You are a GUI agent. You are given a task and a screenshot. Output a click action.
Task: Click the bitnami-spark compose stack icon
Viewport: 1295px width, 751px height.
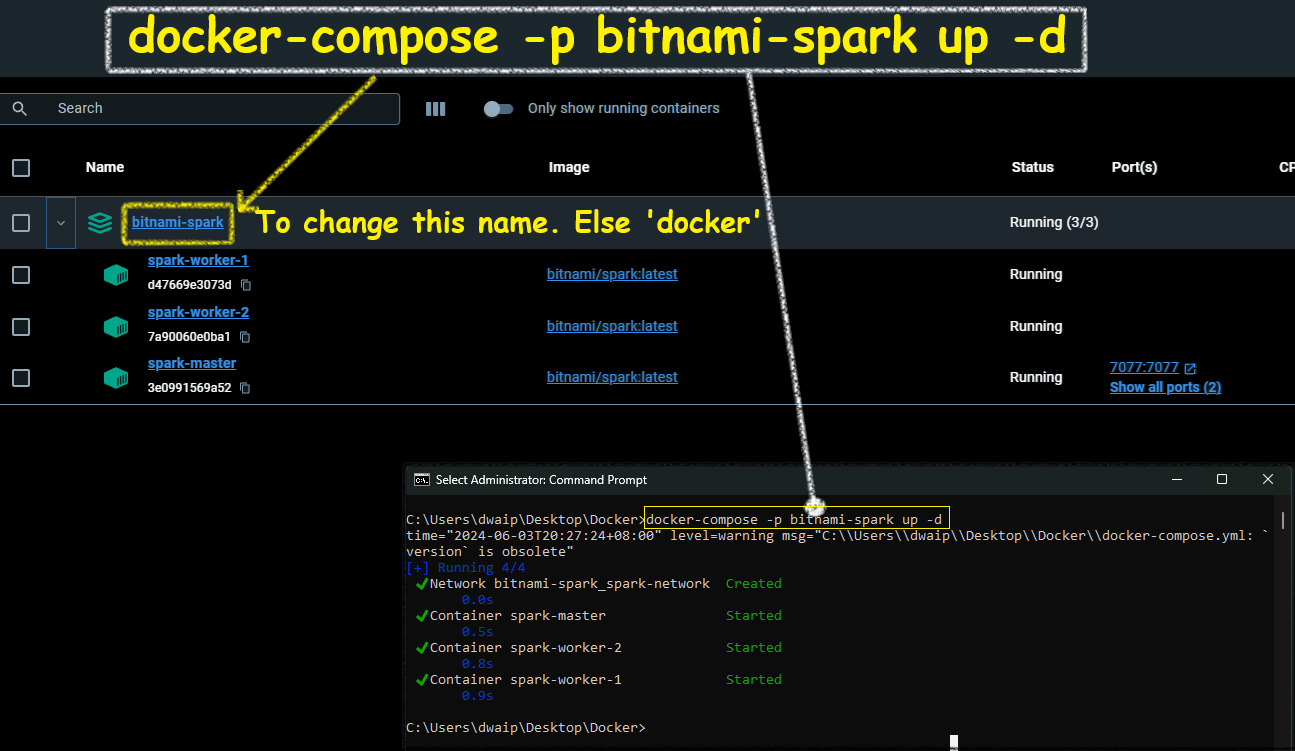click(99, 223)
